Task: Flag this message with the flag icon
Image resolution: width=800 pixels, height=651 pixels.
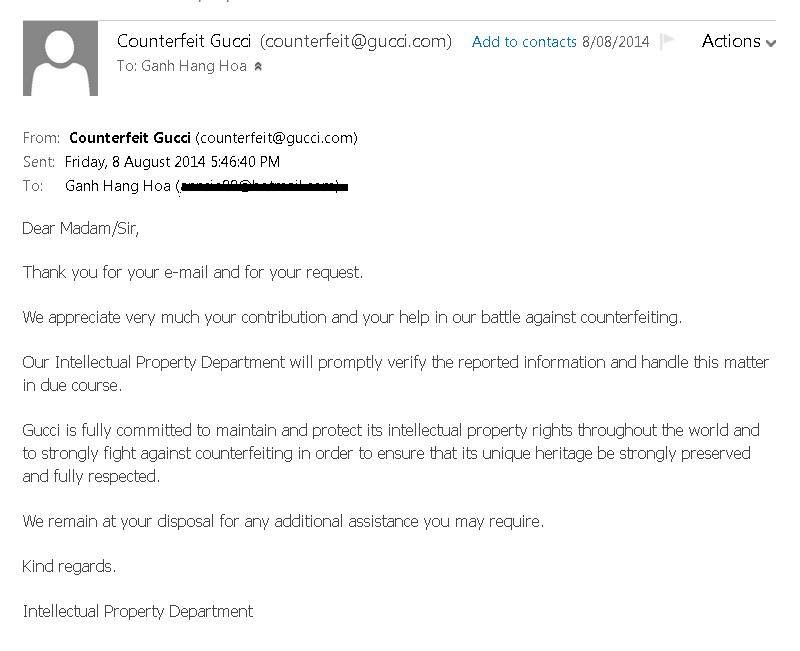Action: tap(667, 41)
